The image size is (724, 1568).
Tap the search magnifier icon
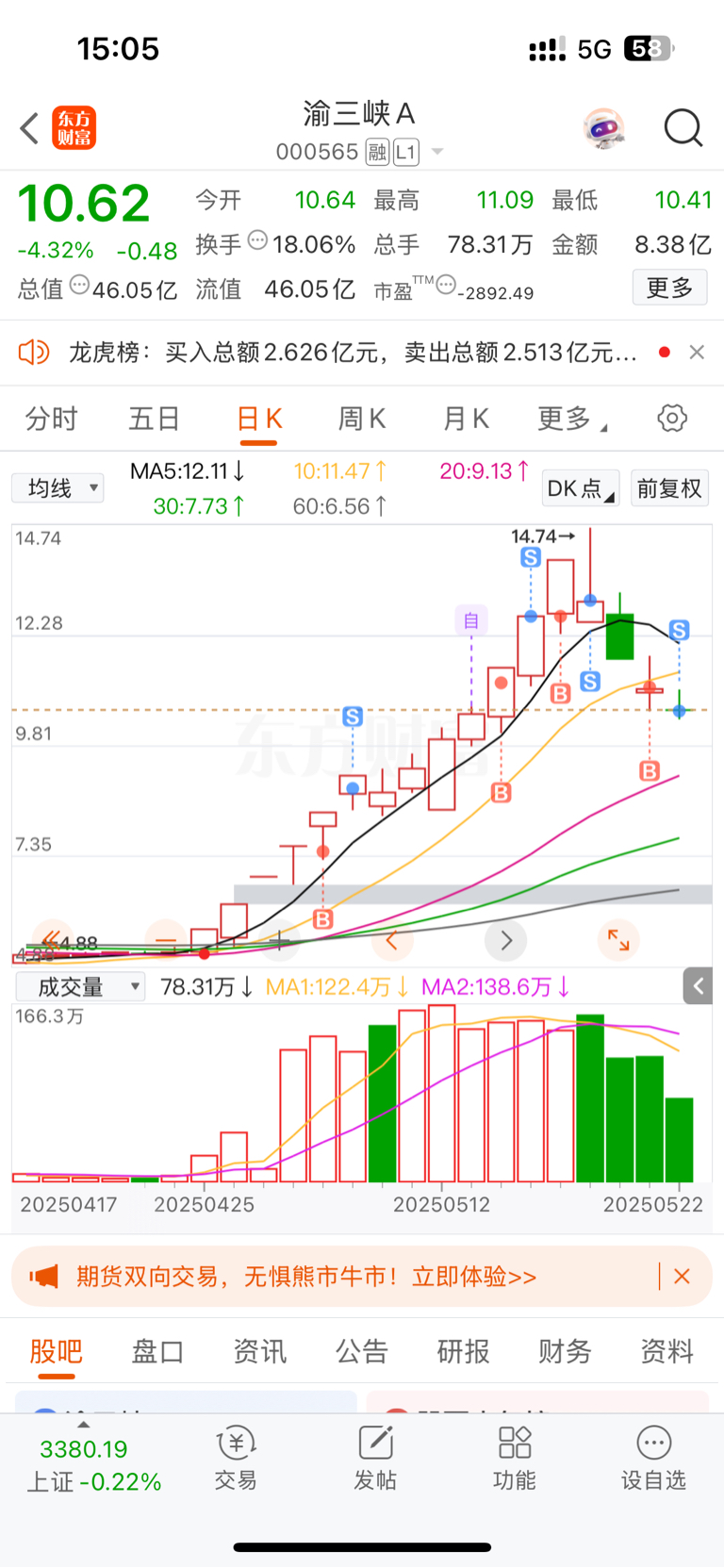[683, 128]
